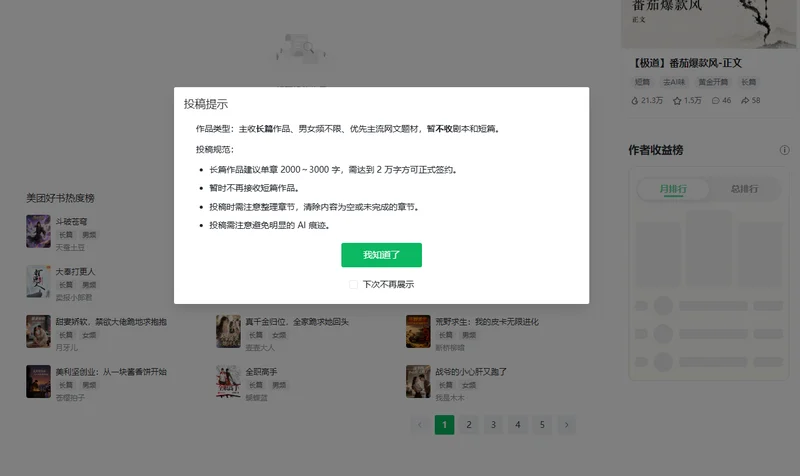Click the 投稿提示 dialog title
The image size is (800, 476).
(x=206, y=104)
